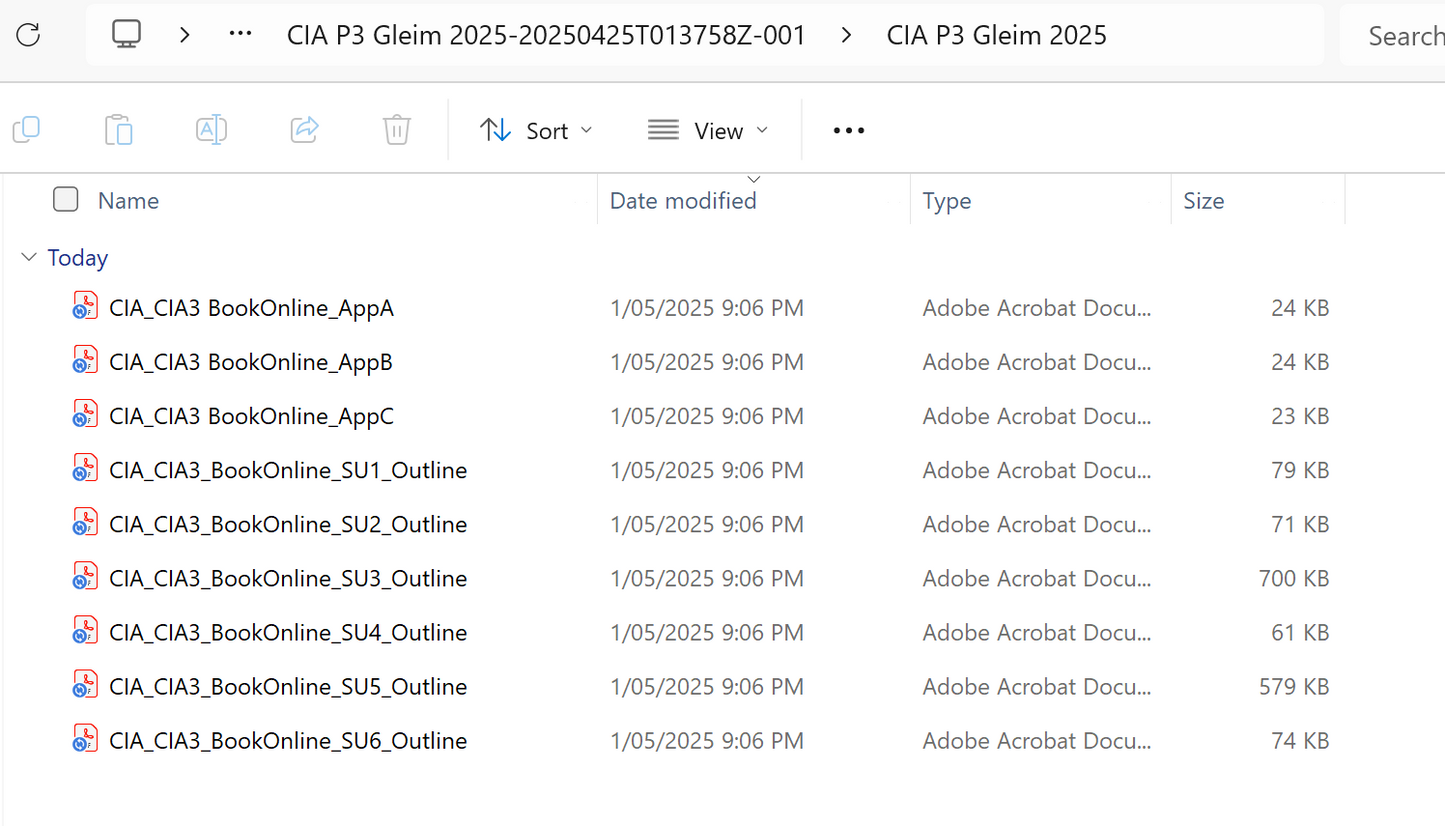The image size is (1445, 826).
Task: Click the Date modified column header
Action: [x=683, y=201]
